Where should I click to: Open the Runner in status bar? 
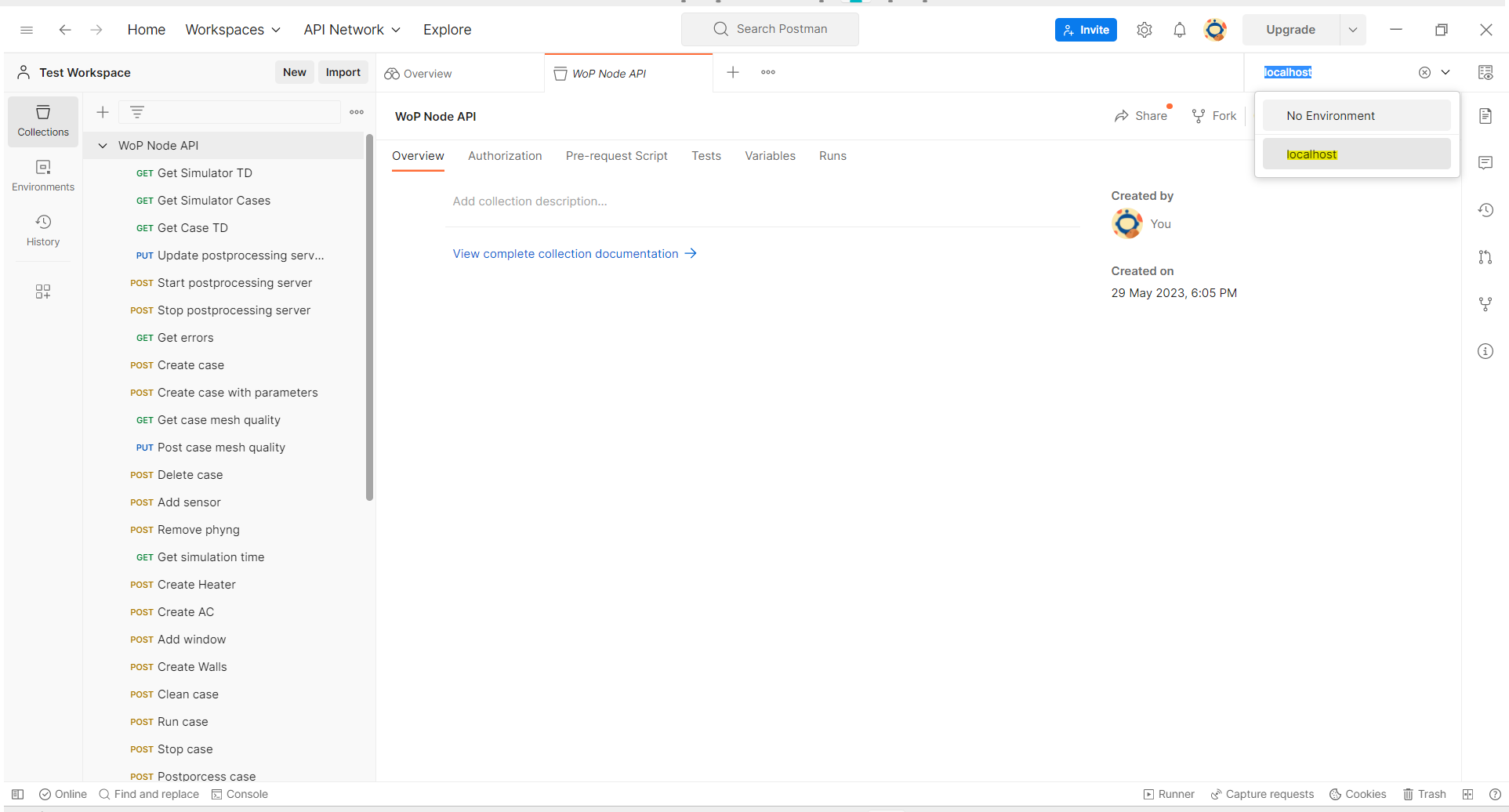[1169, 794]
